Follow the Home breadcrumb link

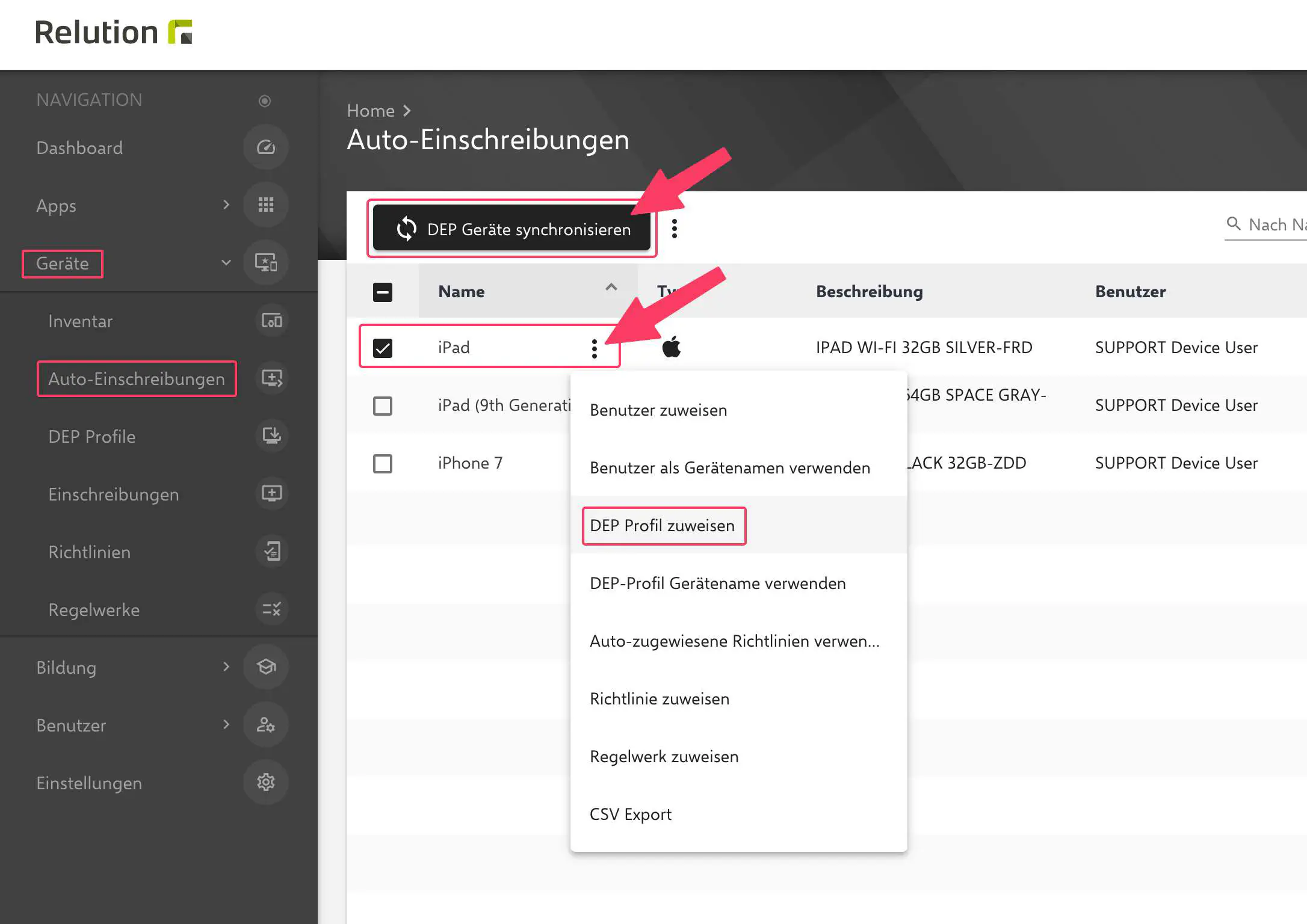371,111
